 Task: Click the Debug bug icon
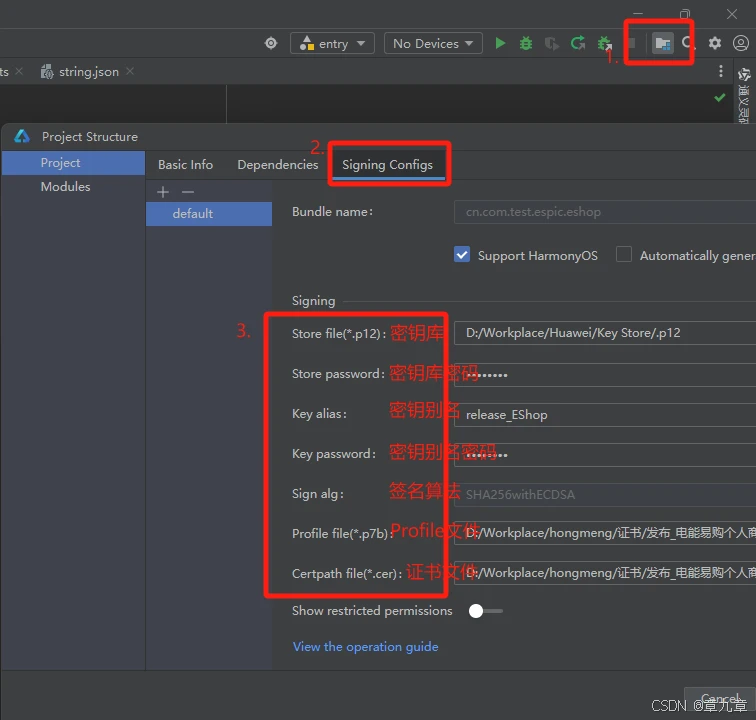[x=526, y=43]
